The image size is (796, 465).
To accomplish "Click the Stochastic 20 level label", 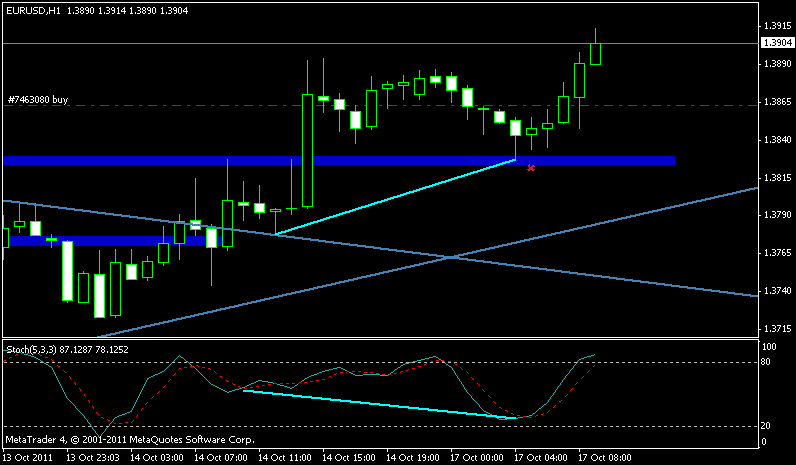I will [x=766, y=426].
